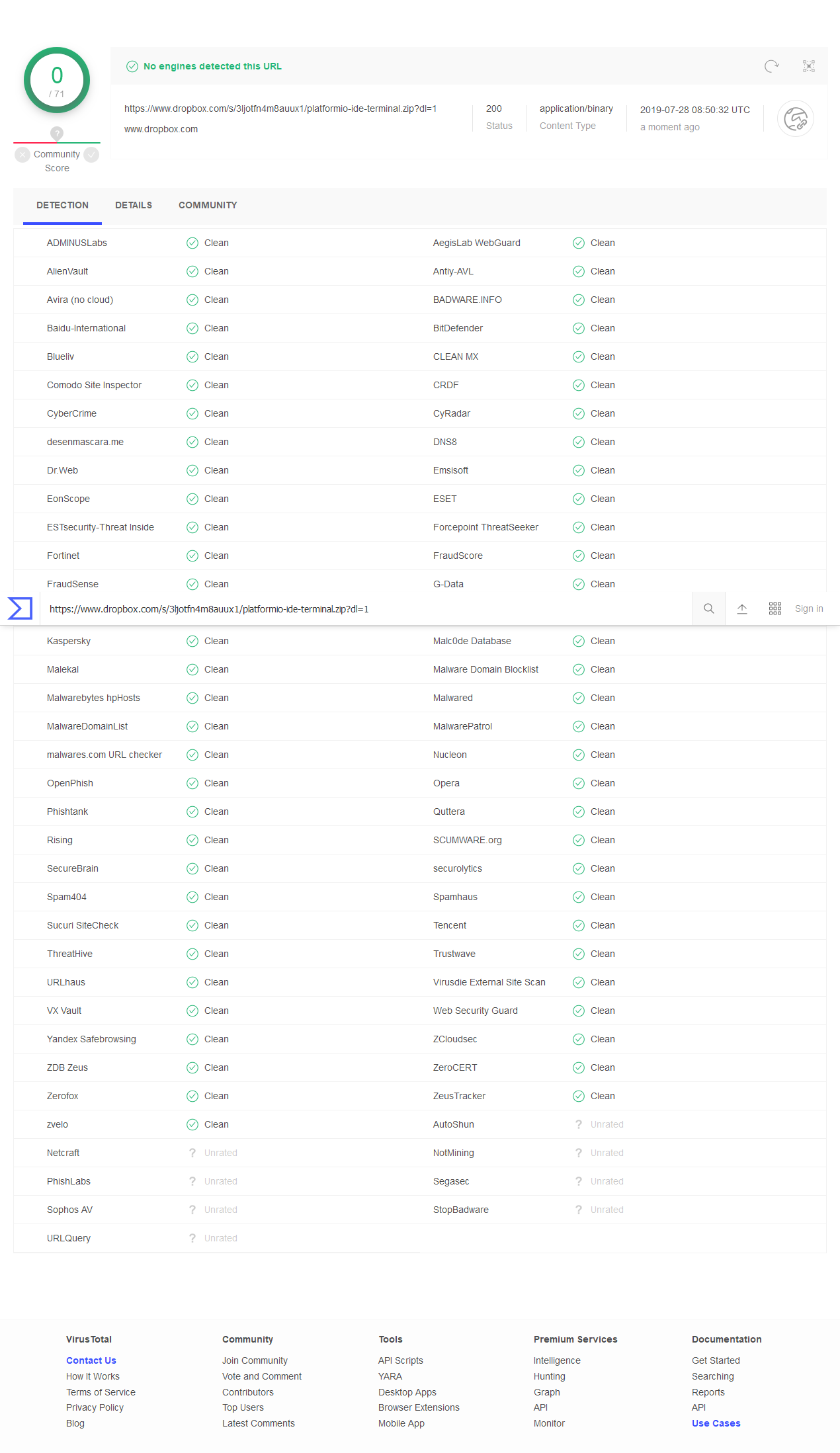840x1453 pixels.
Task: Open the Searching documentation link
Action: point(713,1376)
